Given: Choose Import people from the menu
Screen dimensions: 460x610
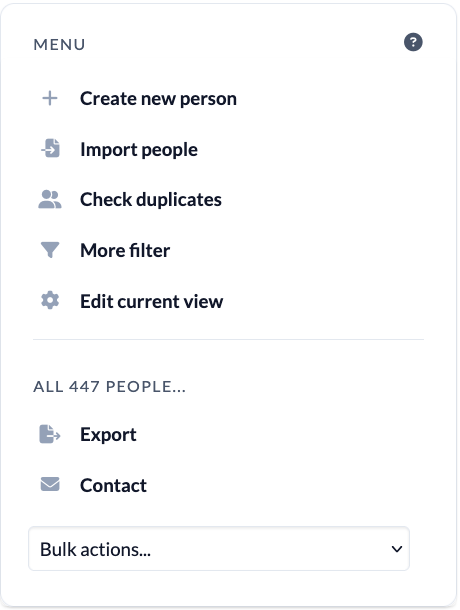Looking at the screenshot, I should point(139,150).
